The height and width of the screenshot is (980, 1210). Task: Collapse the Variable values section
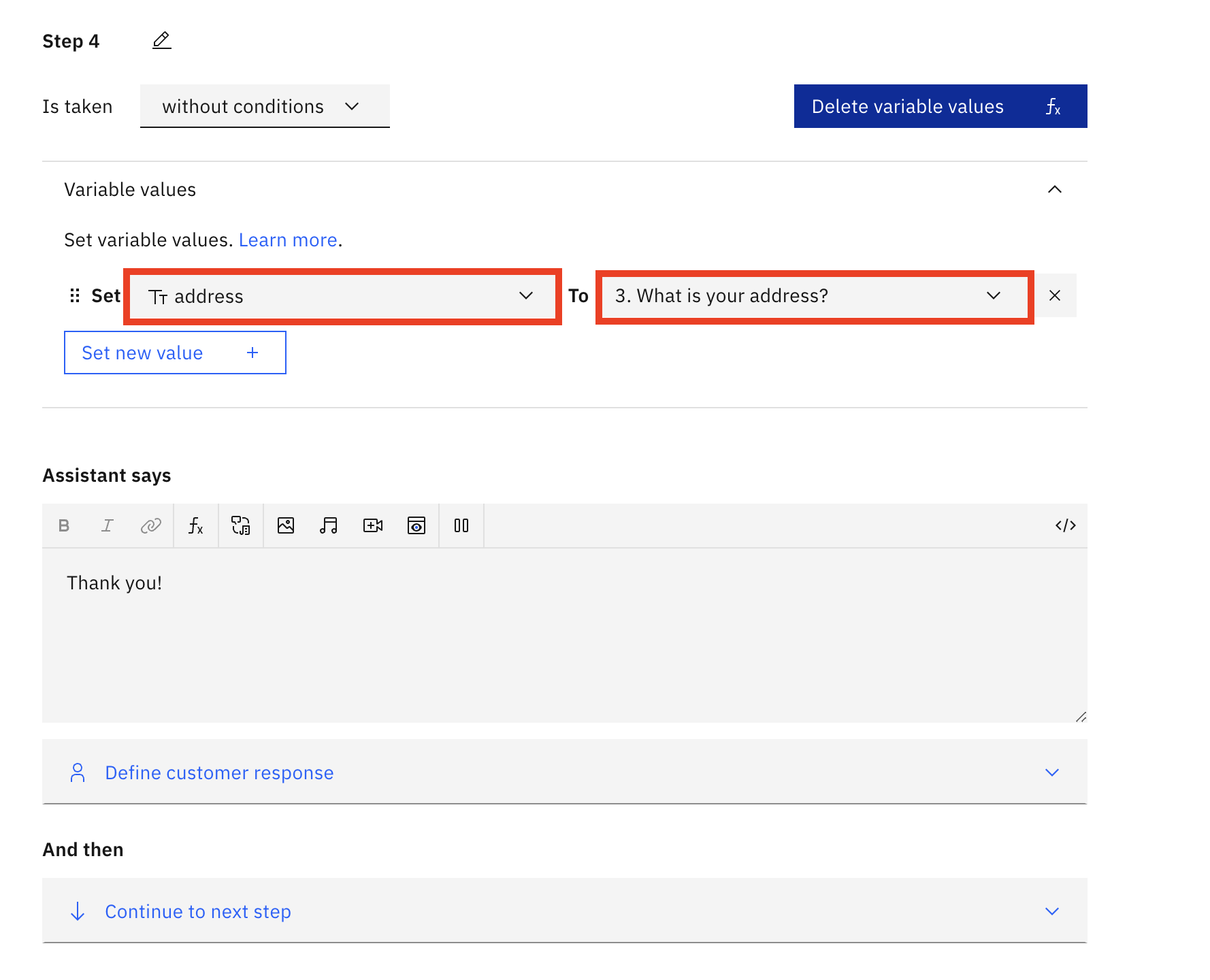tap(1055, 189)
